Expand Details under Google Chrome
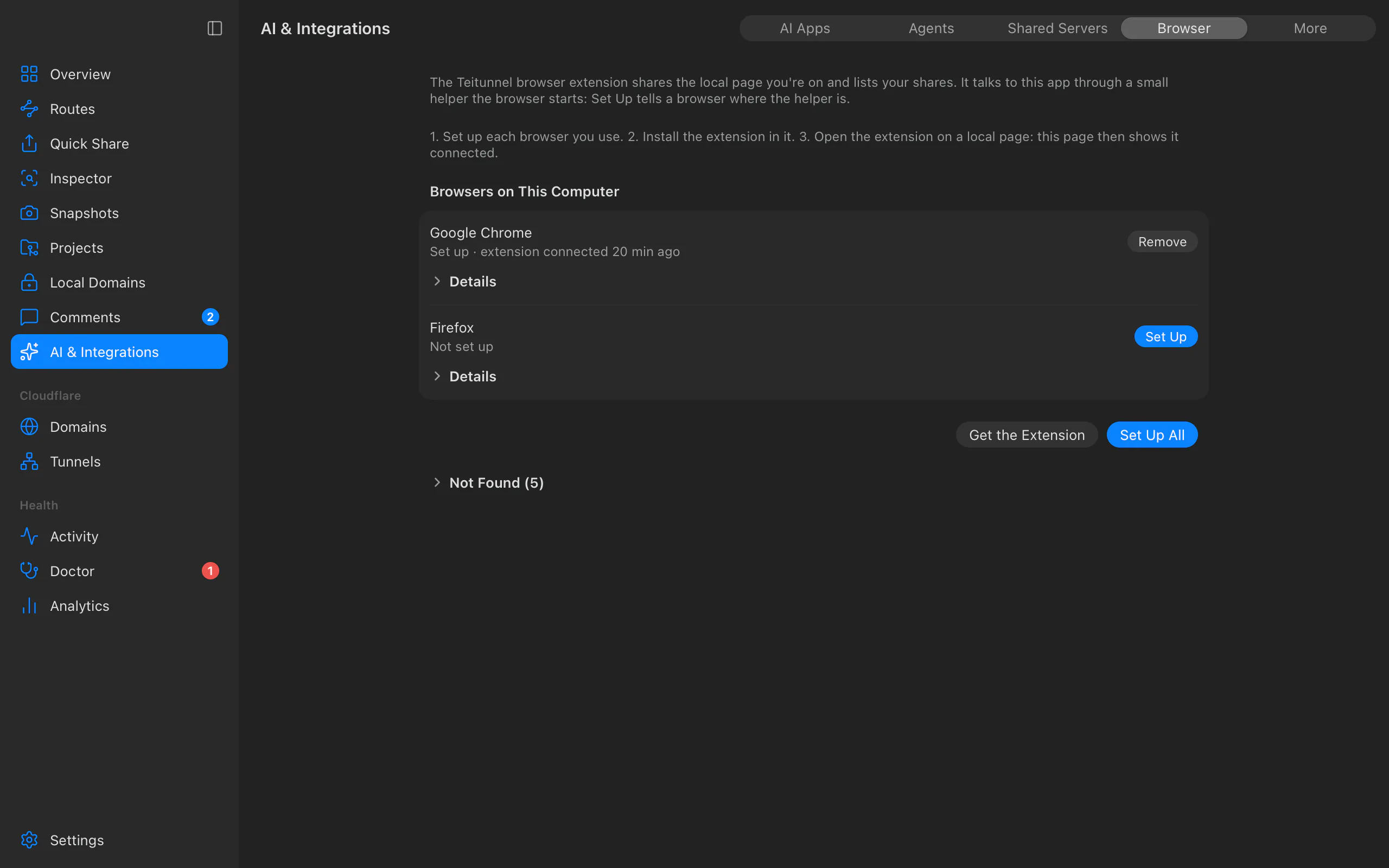The width and height of the screenshot is (1389, 868). [x=464, y=282]
